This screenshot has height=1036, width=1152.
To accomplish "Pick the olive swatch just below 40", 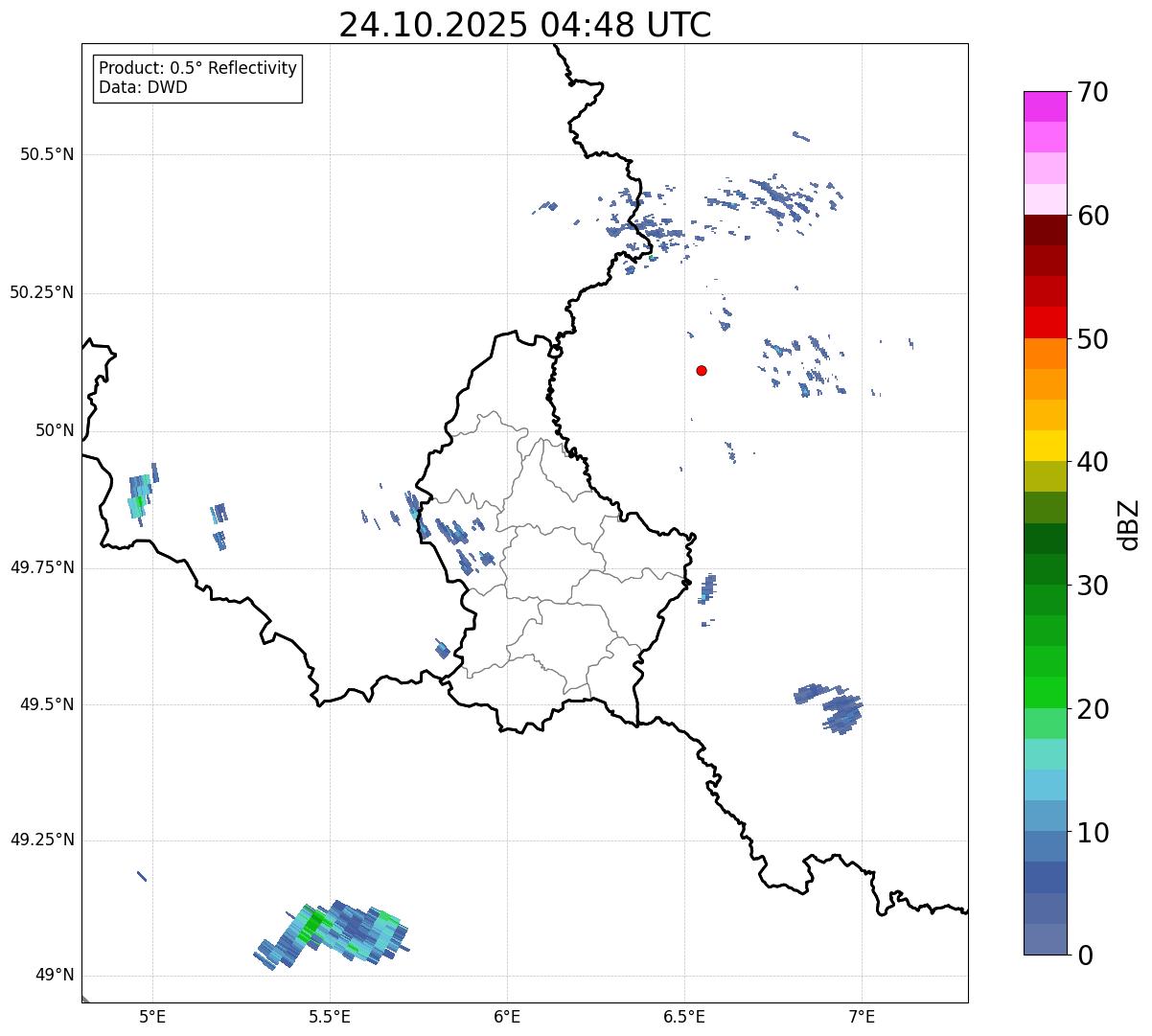I will coord(1046,476).
